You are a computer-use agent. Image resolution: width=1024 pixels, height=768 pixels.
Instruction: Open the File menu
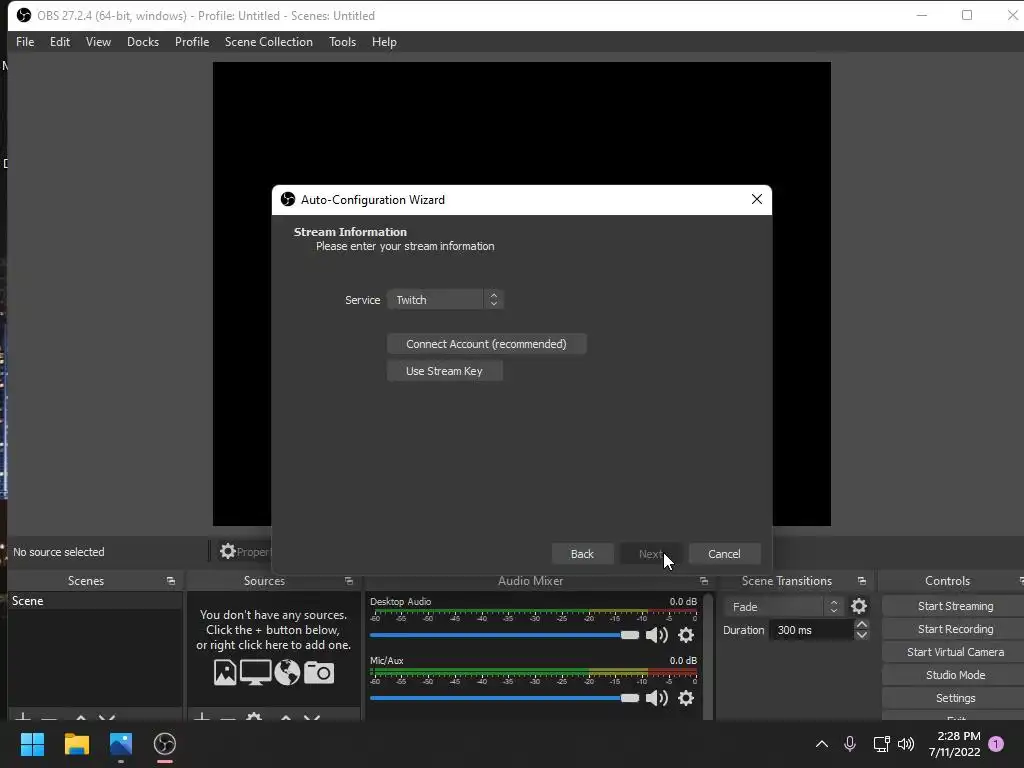pos(25,42)
